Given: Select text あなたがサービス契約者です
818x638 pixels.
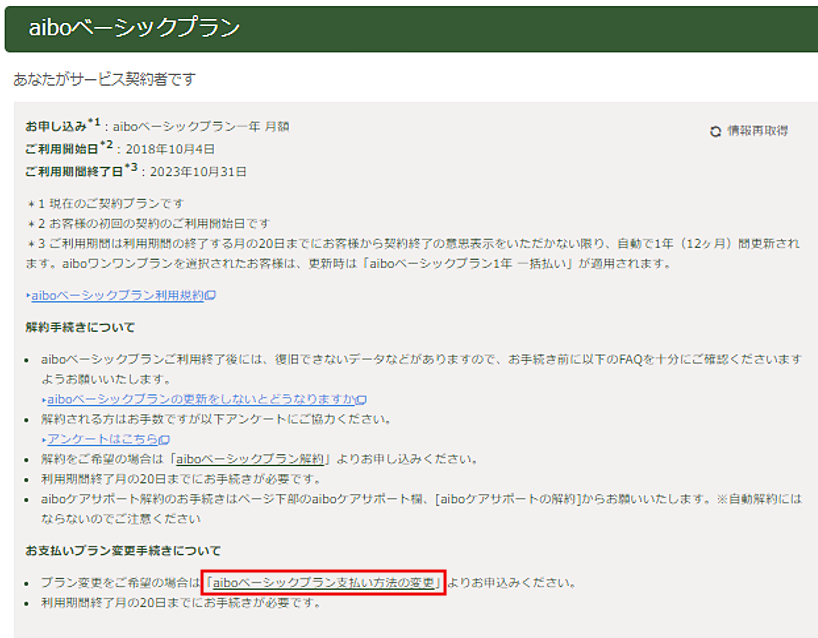Looking at the screenshot, I should tap(104, 79).
